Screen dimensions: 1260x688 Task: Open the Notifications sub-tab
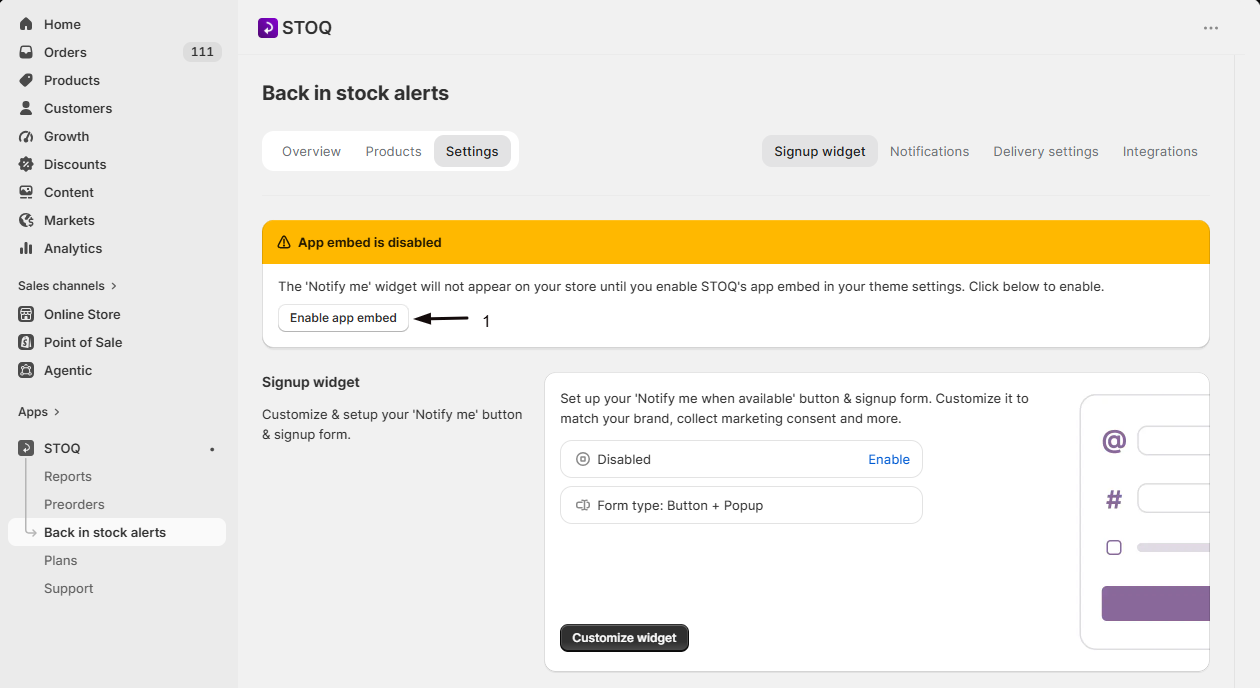[929, 151]
